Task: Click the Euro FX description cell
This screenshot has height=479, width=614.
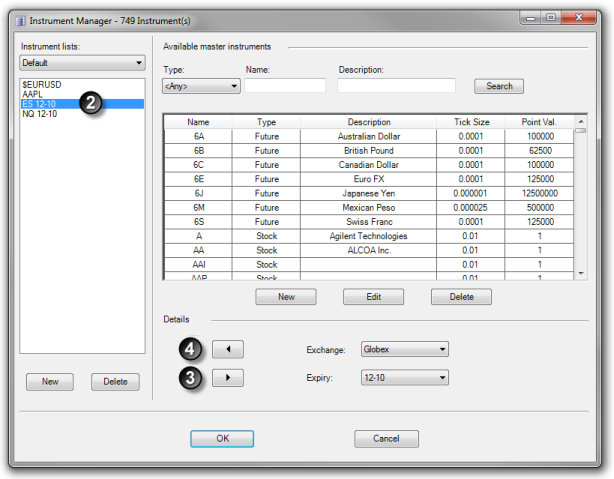Action: [x=368, y=179]
